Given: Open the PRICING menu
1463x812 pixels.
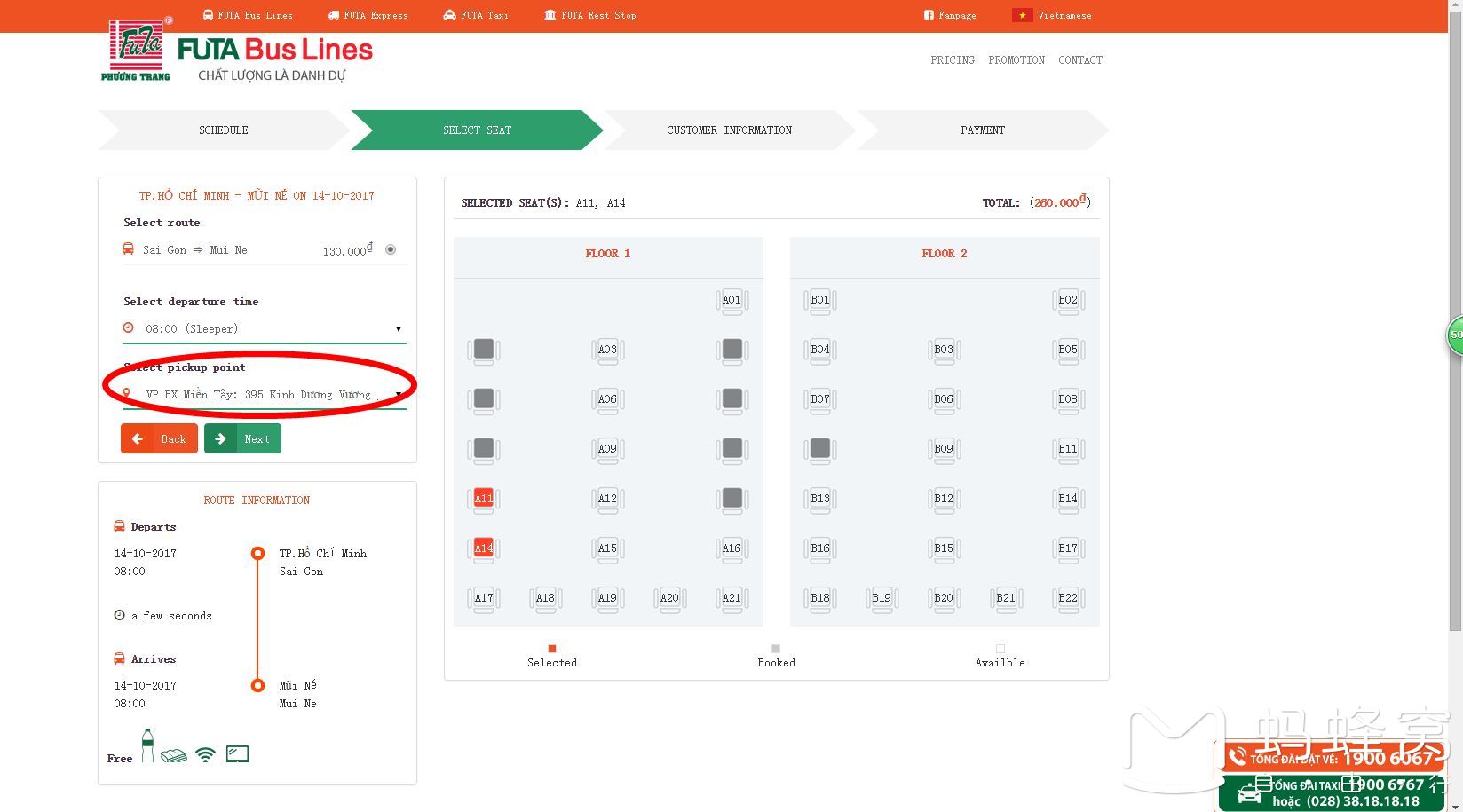Looking at the screenshot, I should pos(953,60).
